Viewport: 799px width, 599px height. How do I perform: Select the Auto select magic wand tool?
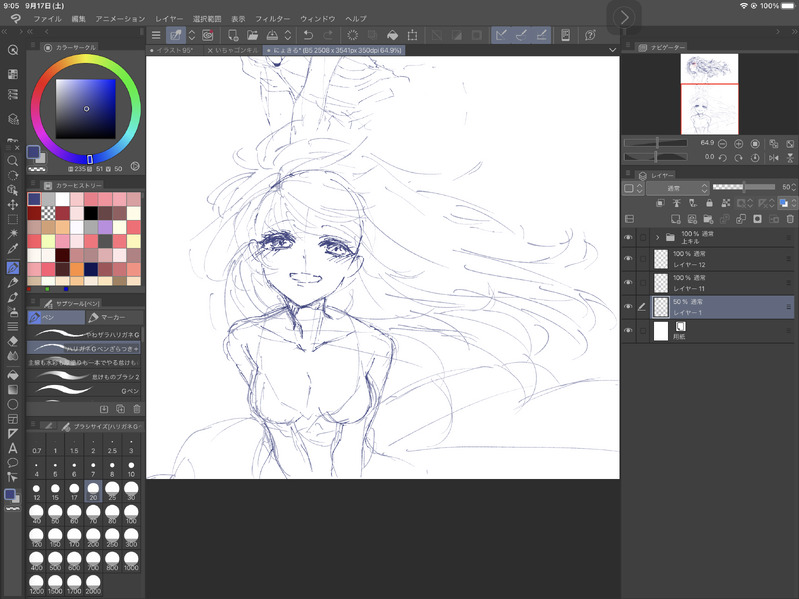13,234
